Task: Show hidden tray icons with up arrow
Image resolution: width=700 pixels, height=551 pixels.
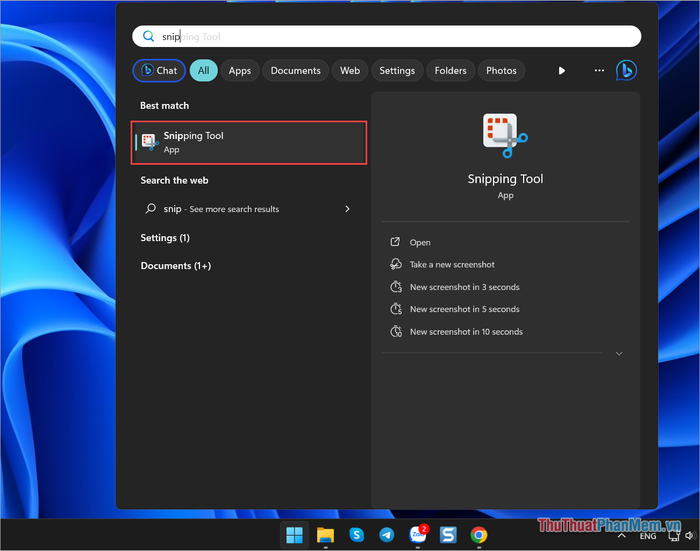Action: pyautogui.click(x=621, y=536)
